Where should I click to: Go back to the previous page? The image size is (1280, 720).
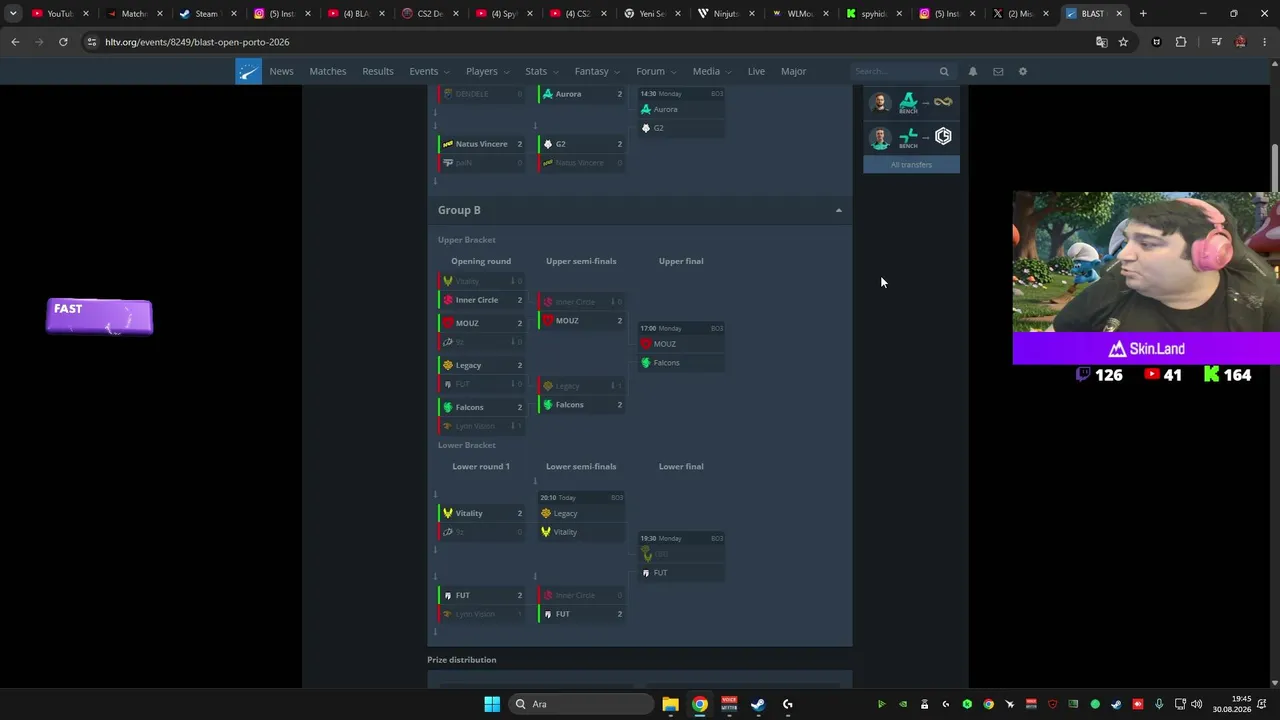coord(15,42)
